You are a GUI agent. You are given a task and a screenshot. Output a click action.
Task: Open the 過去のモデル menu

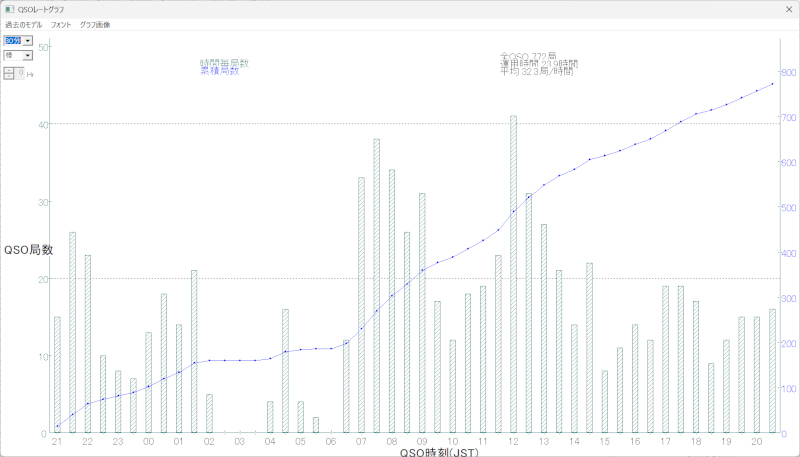coord(24,24)
